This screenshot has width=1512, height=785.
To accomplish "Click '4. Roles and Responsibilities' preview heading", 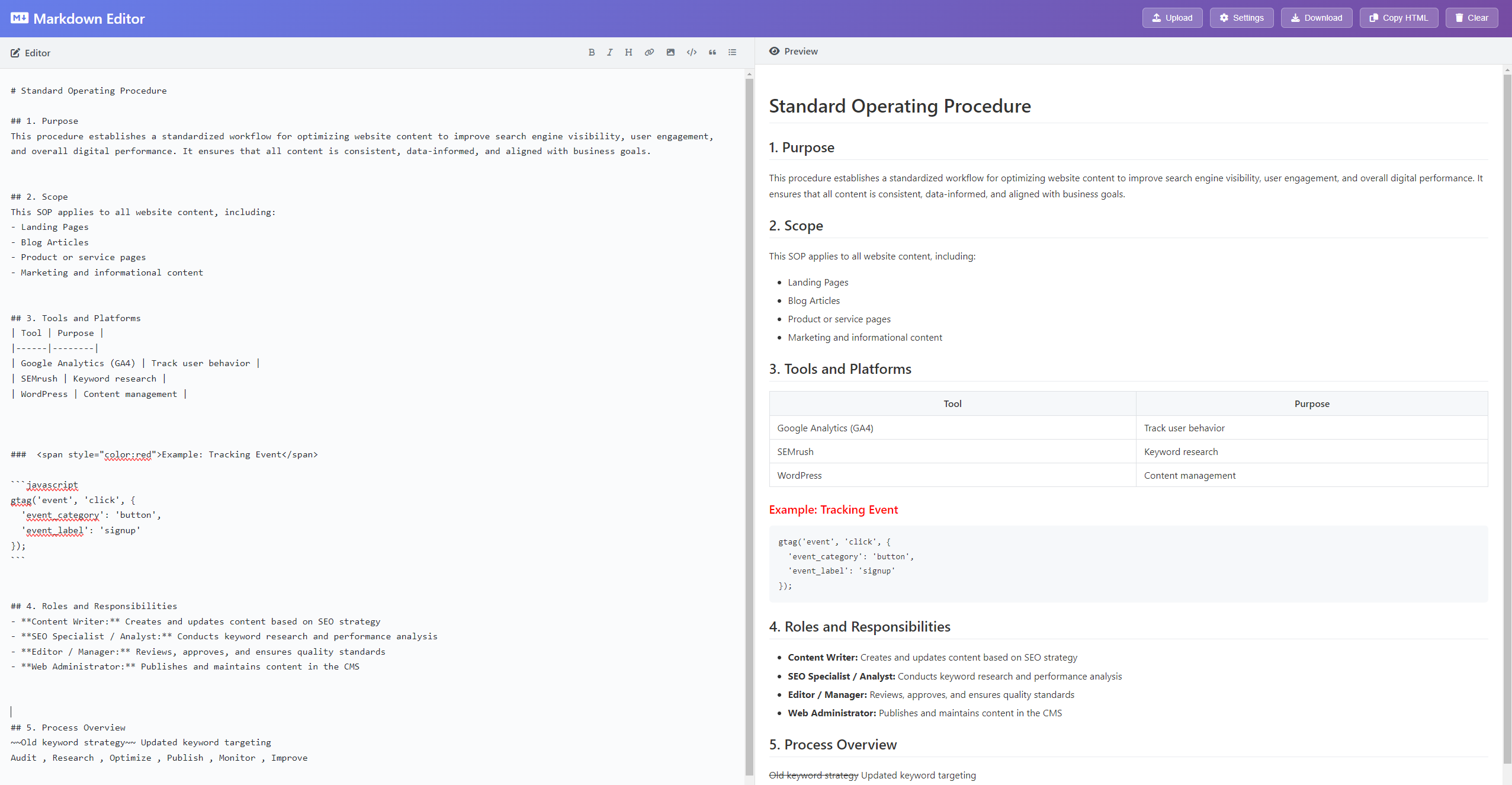I will tap(859, 627).
